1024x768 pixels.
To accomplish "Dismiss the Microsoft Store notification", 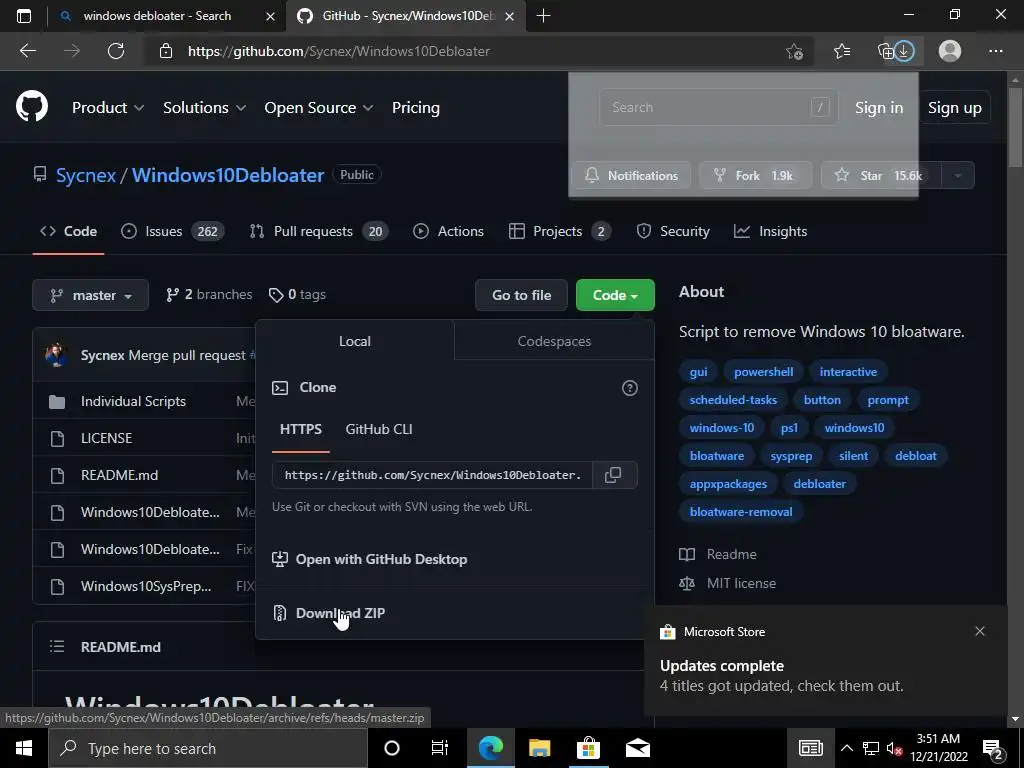I will 980,631.
